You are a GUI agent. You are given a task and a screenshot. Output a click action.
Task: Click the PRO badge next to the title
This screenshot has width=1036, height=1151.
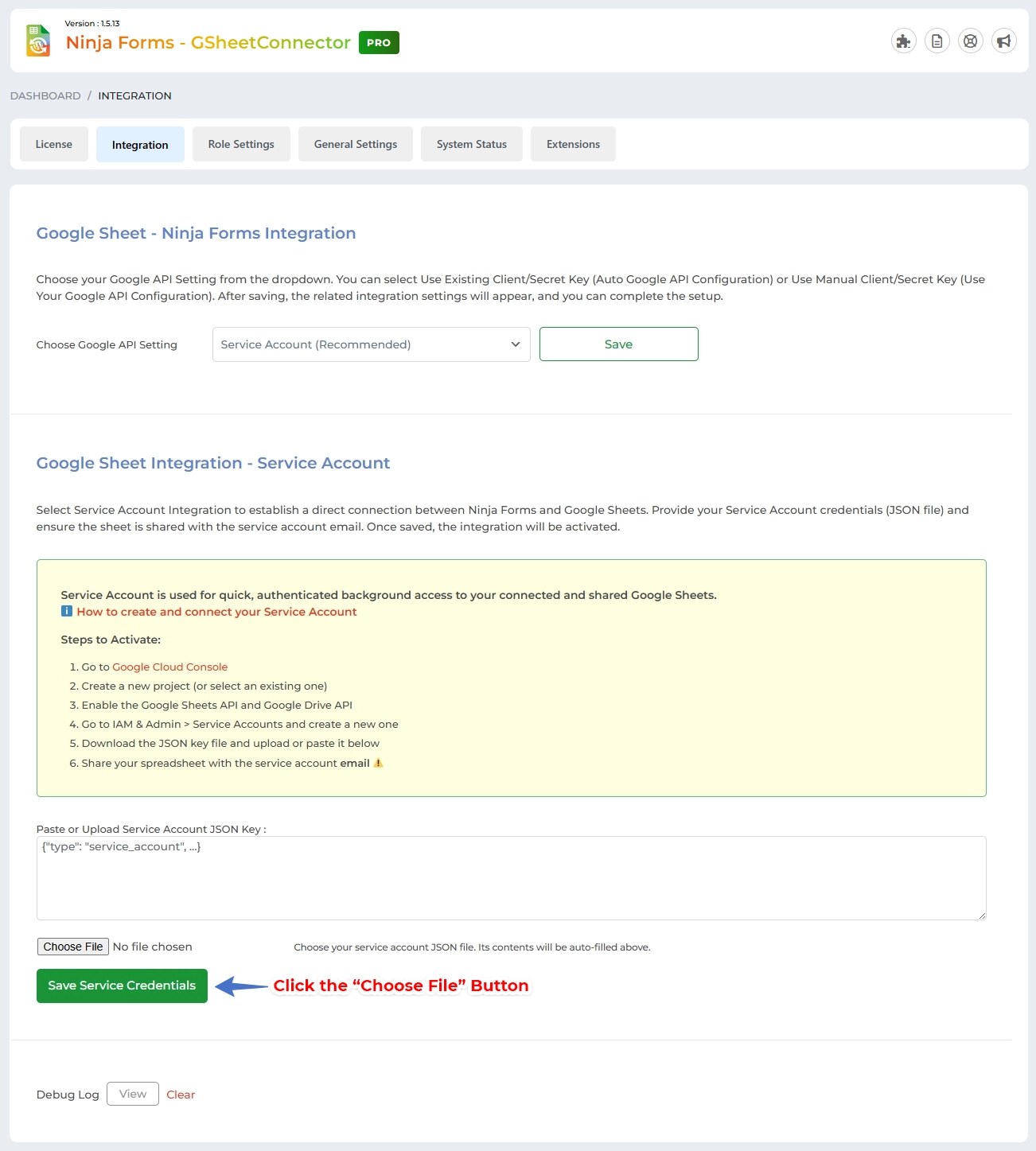click(x=379, y=42)
